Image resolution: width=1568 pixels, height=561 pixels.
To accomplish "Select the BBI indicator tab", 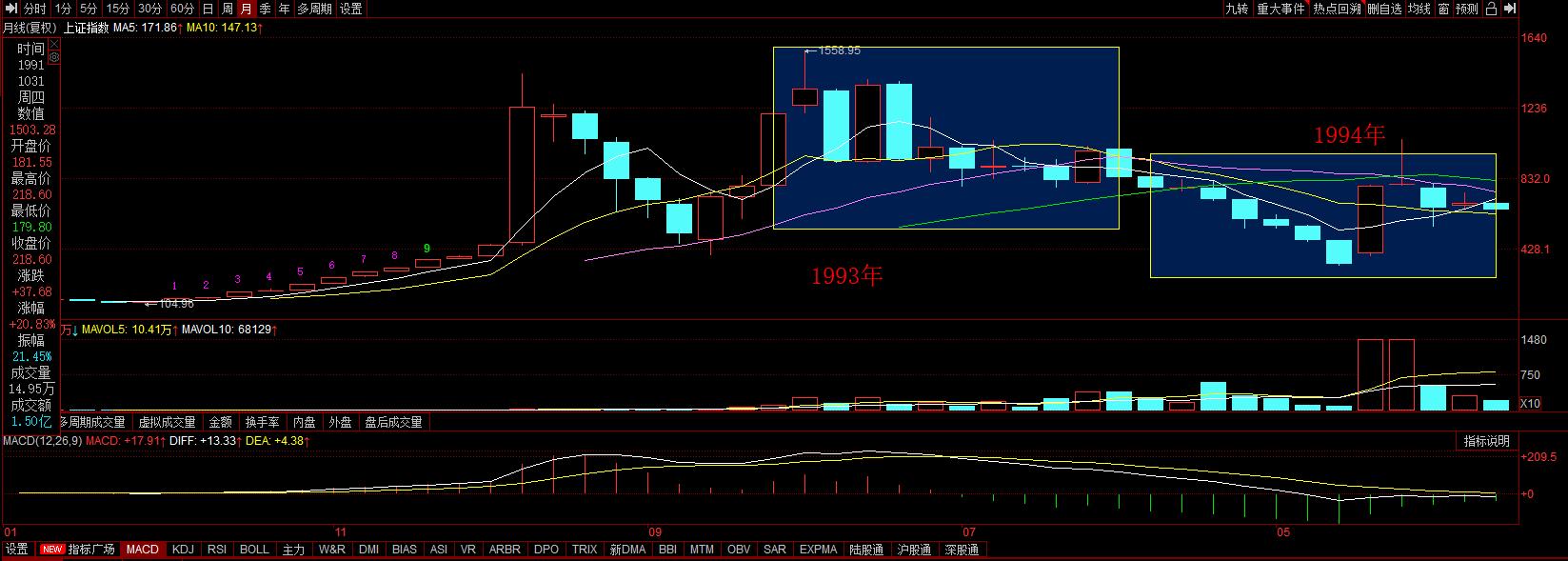I will tap(667, 550).
